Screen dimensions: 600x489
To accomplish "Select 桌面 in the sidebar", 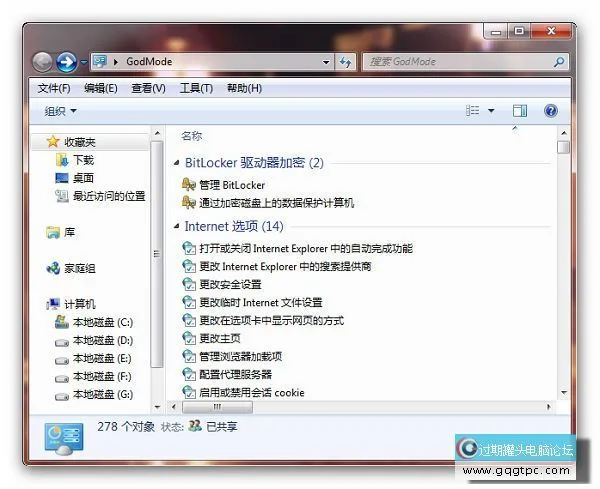I will [83, 178].
